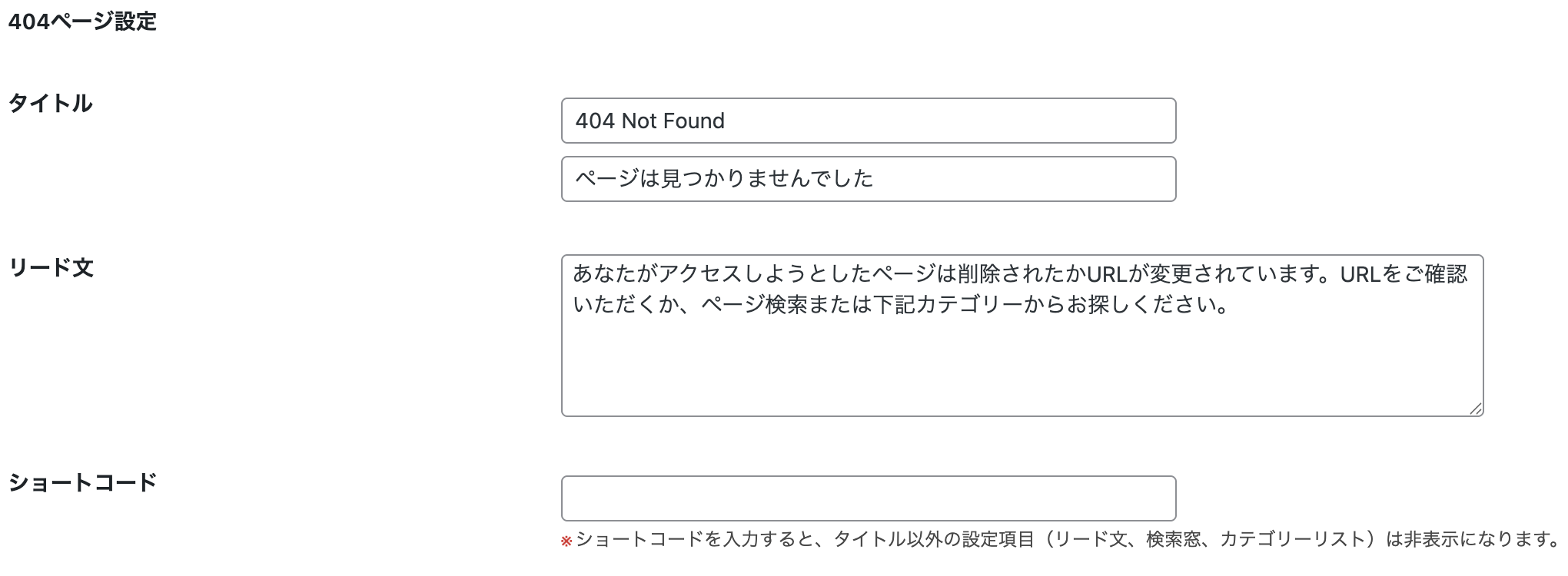Click the '404 Not Found' title field
This screenshot has width=1568, height=576.
coord(868,121)
